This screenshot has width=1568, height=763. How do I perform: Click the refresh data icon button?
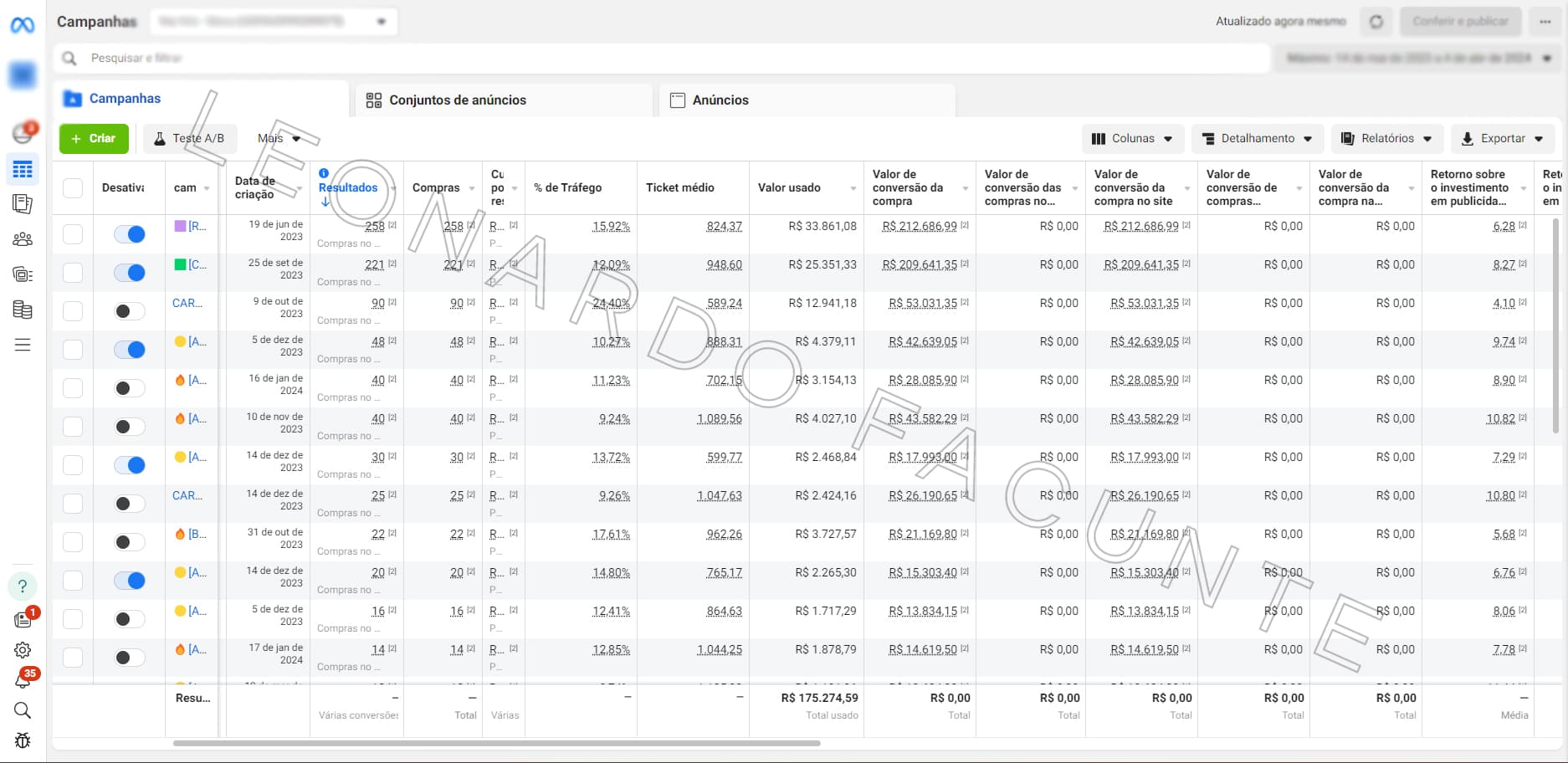pyautogui.click(x=1376, y=22)
